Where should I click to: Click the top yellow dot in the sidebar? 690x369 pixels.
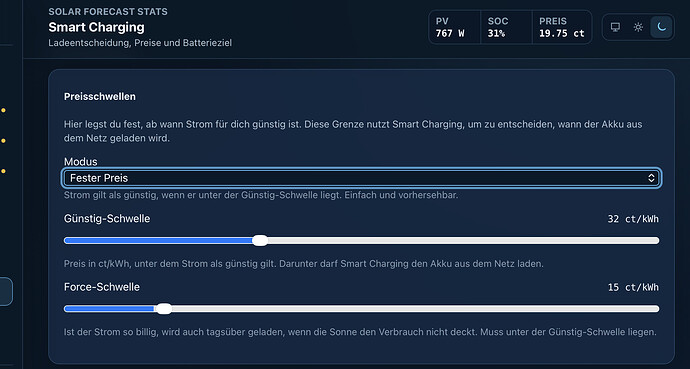[3, 110]
